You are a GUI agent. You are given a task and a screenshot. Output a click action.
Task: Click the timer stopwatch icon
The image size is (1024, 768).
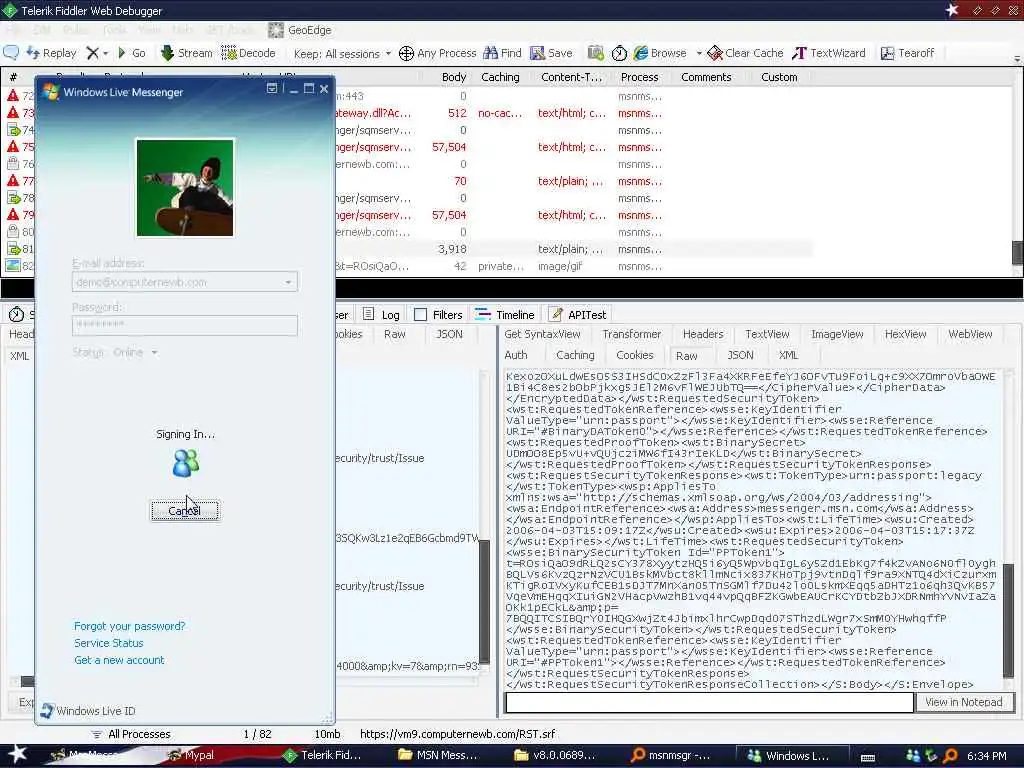point(618,53)
